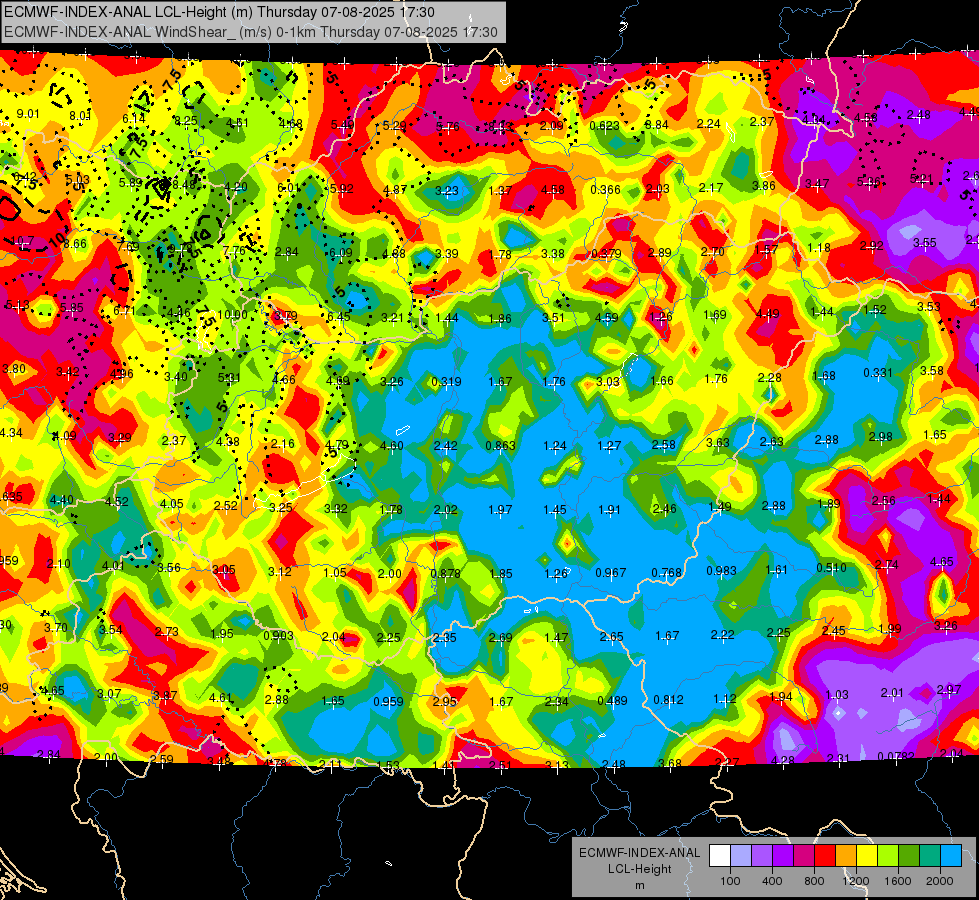Pick the red legend color swatch
This screenshot has width=979, height=900.
coord(825,856)
